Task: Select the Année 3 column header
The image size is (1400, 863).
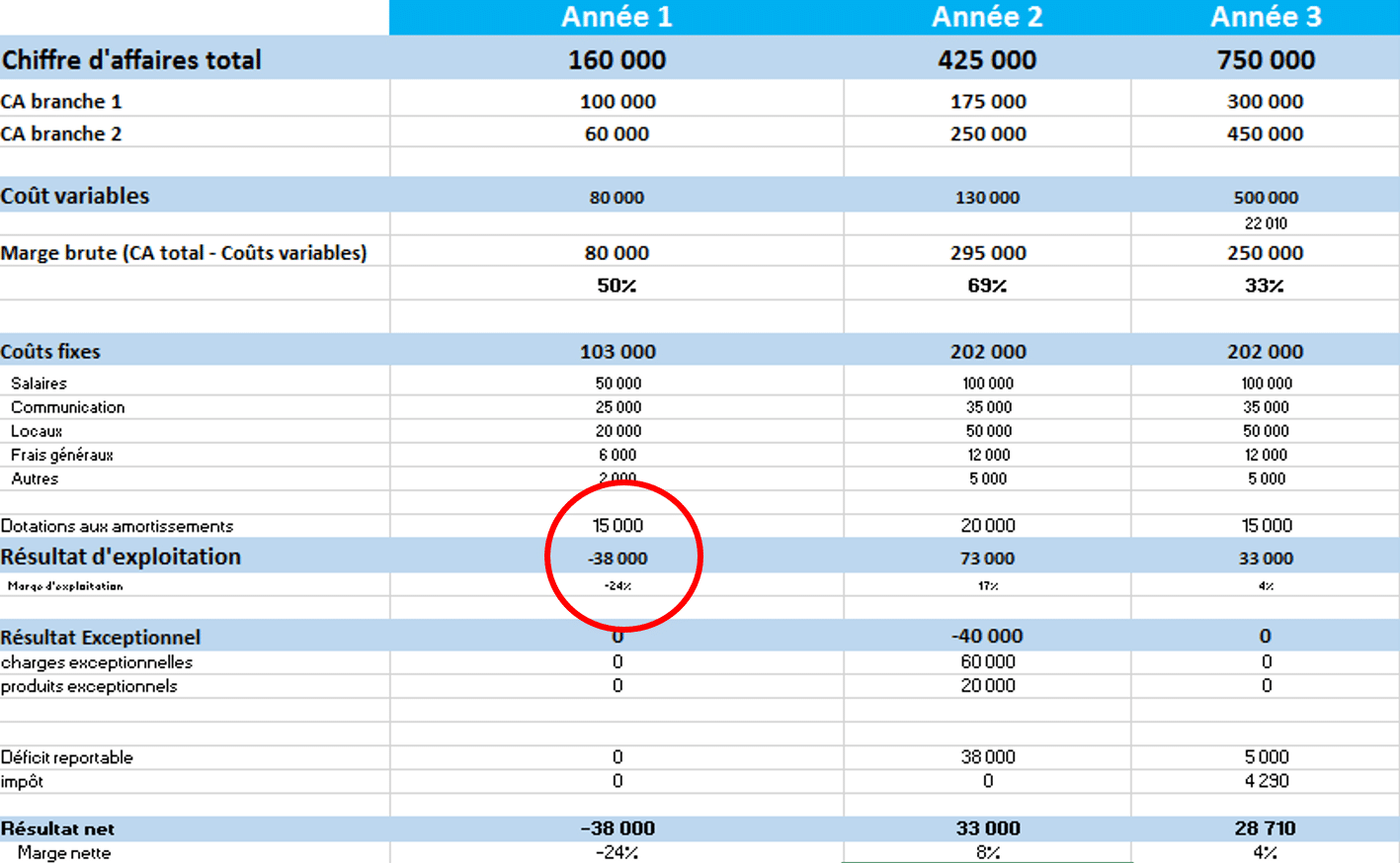Action: pos(1266,17)
